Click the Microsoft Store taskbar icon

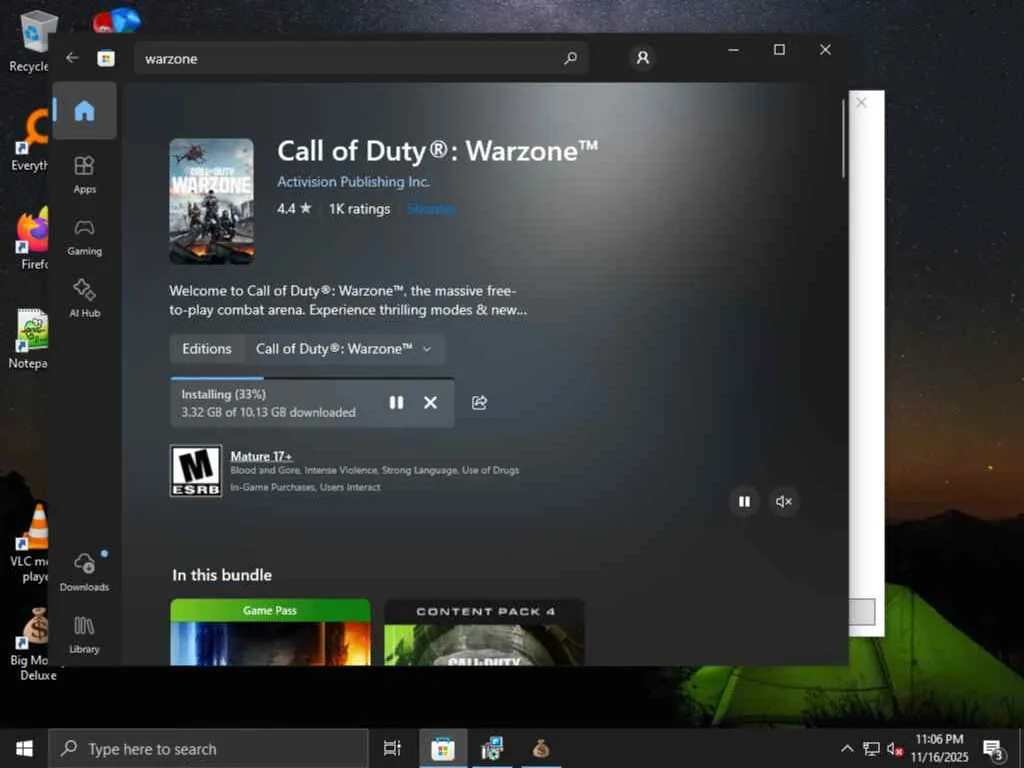point(443,748)
